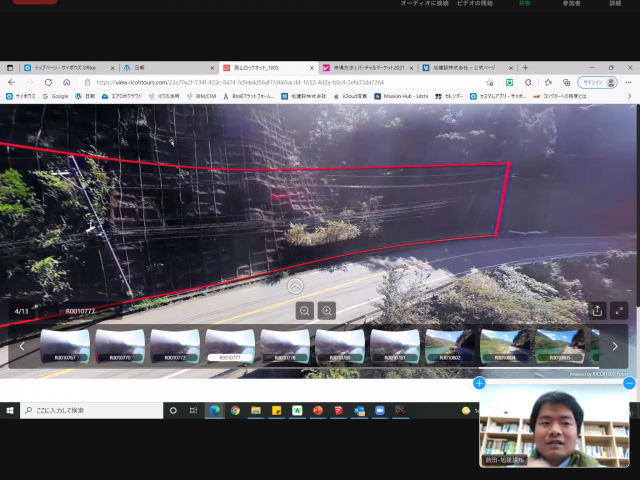This screenshot has height=480, width=640.
Task: Expand hidden bookmarks with the chevron
Action: (x=629, y=96)
